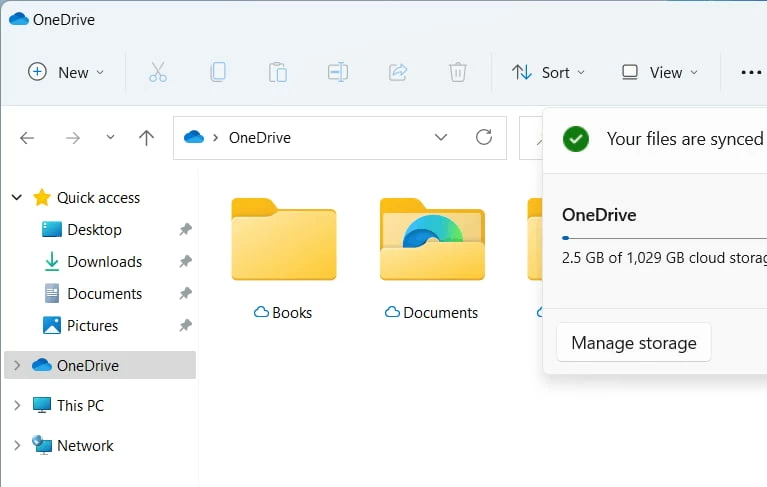
Task: Open the See more ellipsis menu
Action: pyautogui.click(x=750, y=72)
